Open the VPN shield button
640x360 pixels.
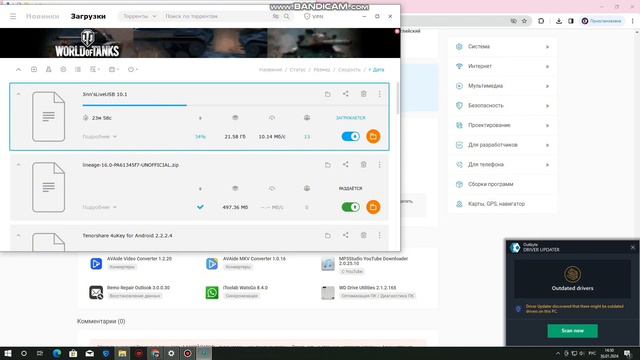313,16
